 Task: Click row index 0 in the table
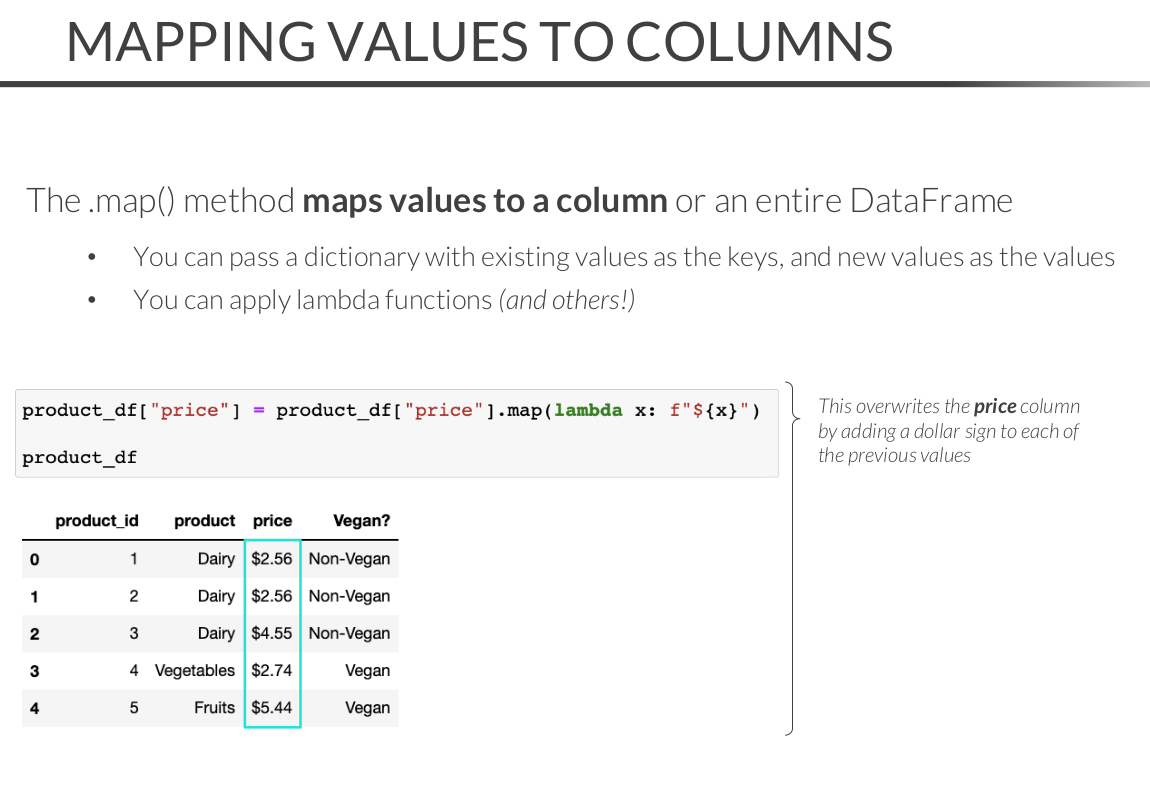[34, 559]
